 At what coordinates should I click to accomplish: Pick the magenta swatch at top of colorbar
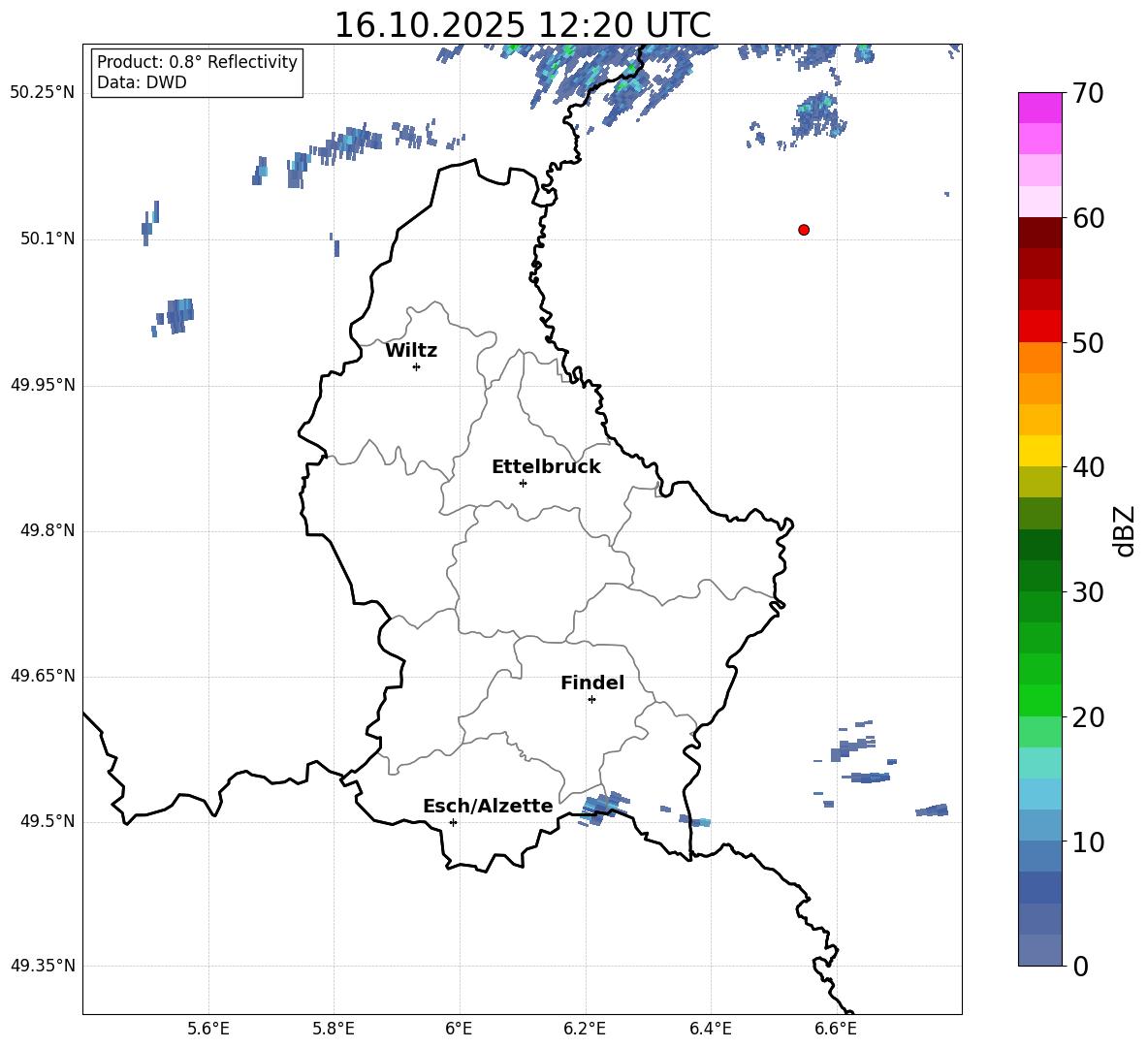pyautogui.click(x=1040, y=108)
